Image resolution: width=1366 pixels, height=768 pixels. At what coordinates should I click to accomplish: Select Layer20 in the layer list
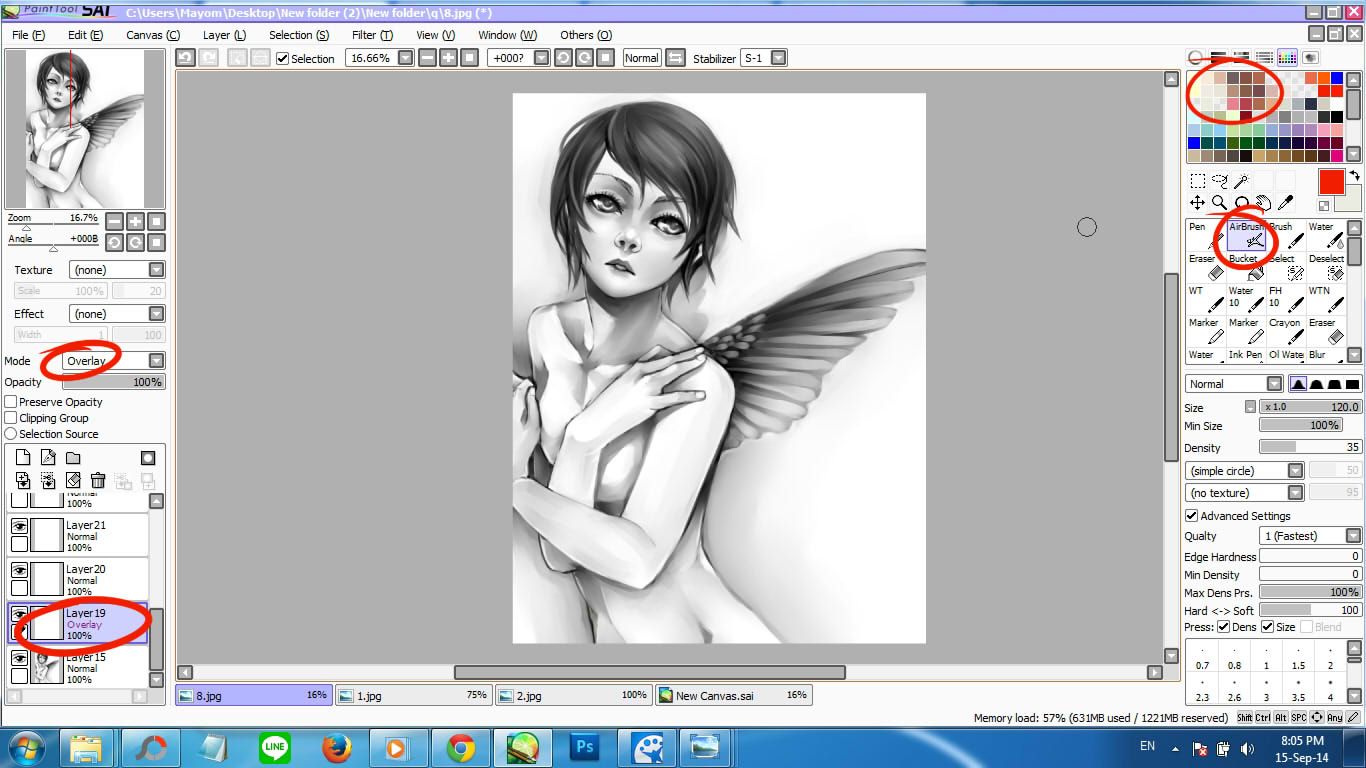(x=78, y=579)
